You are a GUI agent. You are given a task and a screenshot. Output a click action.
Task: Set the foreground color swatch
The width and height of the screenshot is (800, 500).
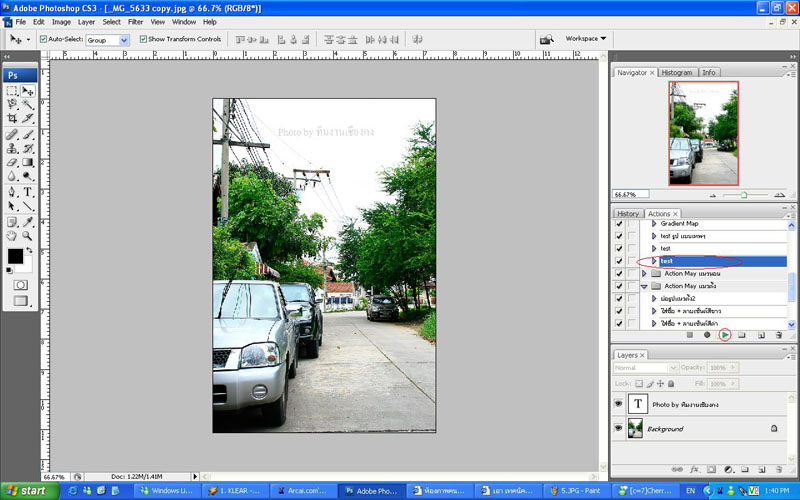click(15, 256)
